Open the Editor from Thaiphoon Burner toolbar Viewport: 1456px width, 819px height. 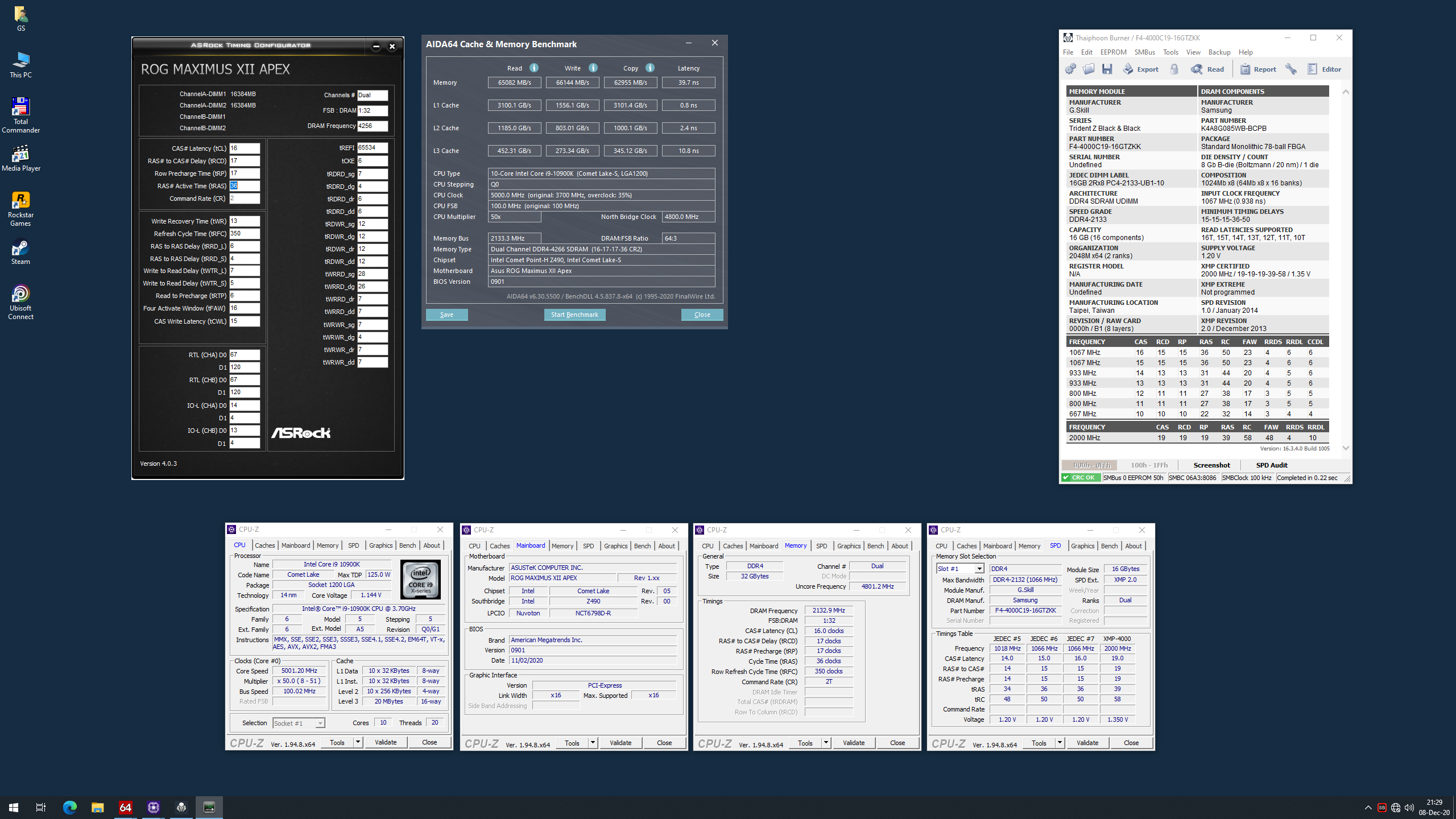pyautogui.click(x=1325, y=69)
